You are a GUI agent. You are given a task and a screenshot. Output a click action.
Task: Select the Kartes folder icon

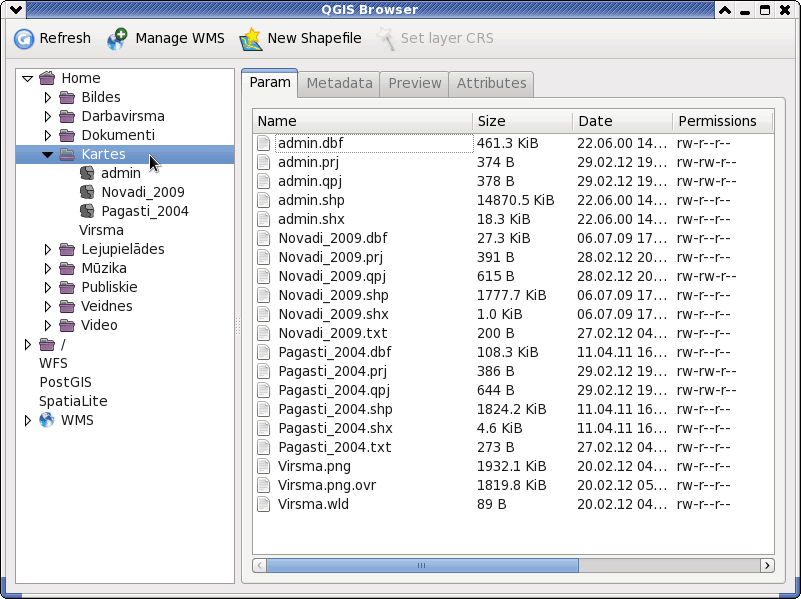(67, 154)
